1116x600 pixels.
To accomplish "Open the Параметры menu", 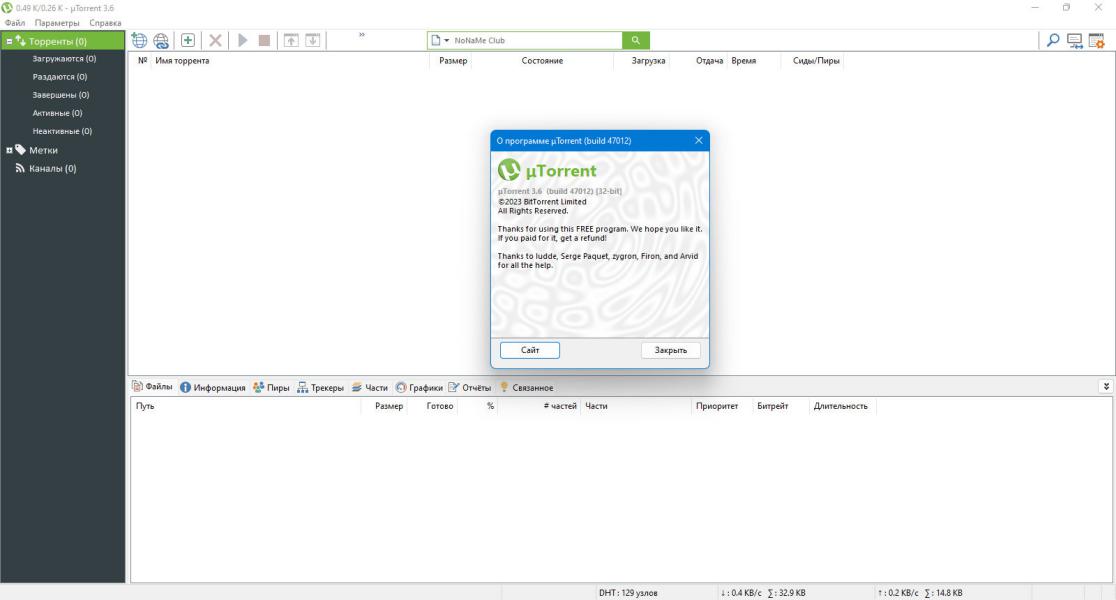I will tap(57, 23).
